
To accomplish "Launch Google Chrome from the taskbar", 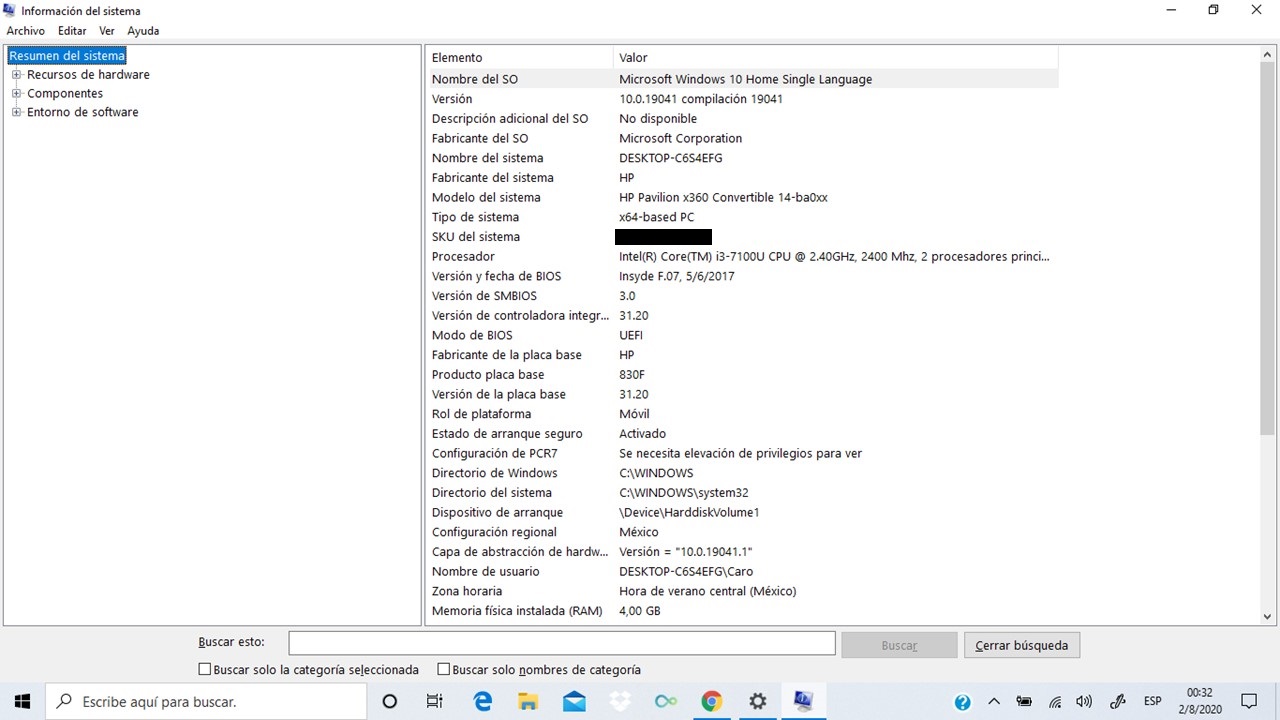I will (x=711, y=701).
